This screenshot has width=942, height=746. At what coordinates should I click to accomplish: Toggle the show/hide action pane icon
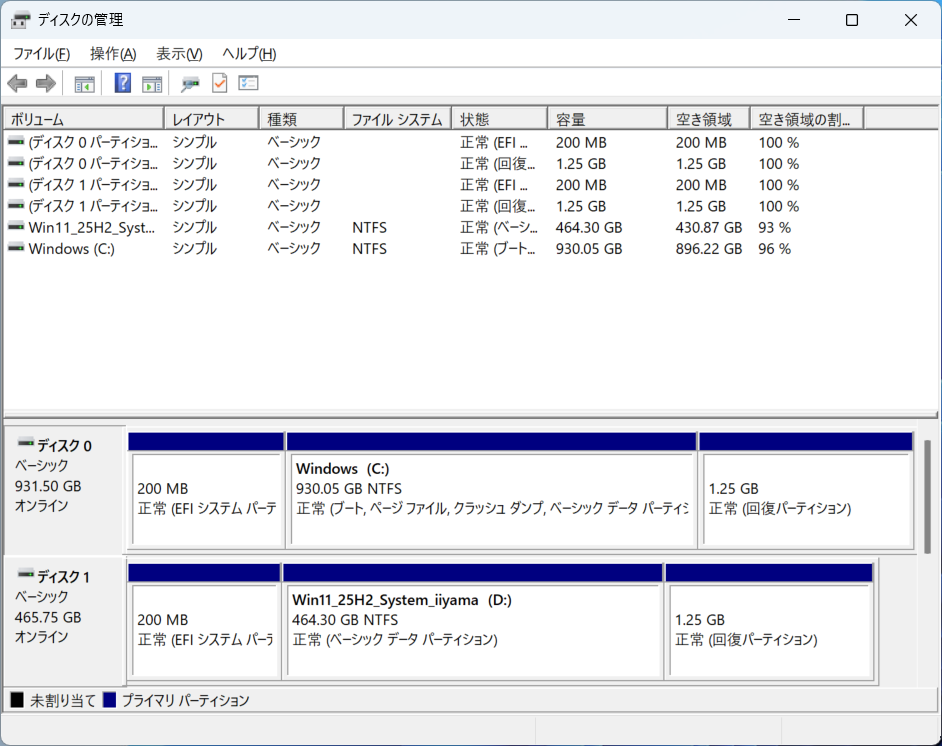point(152,84)
